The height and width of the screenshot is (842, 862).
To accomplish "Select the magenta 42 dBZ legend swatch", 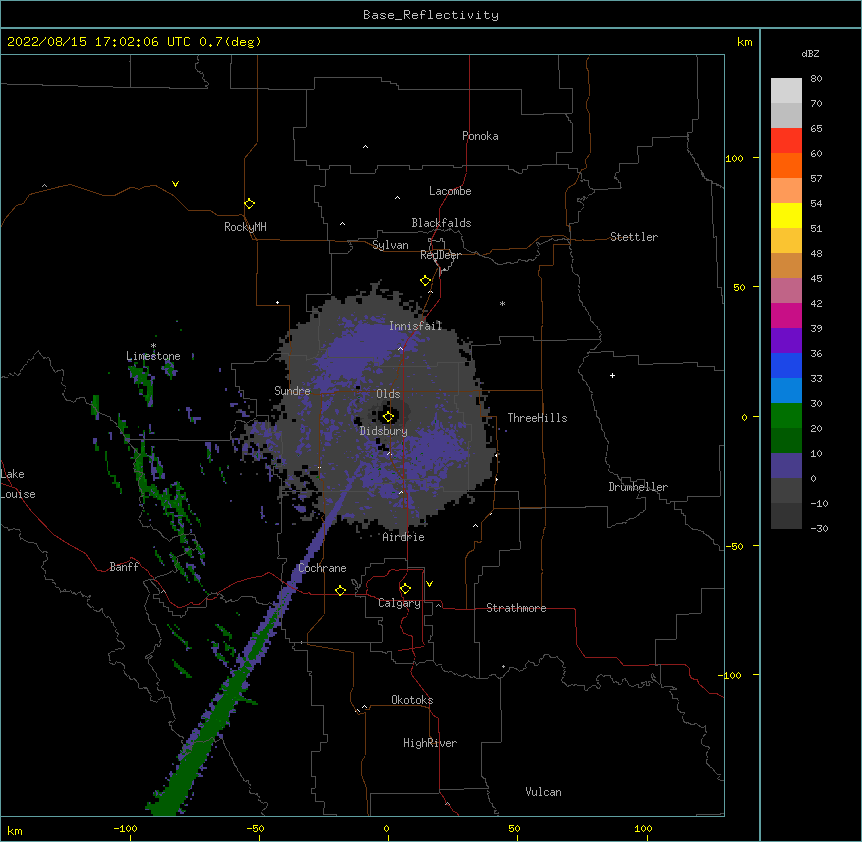I will click(786, 315).
